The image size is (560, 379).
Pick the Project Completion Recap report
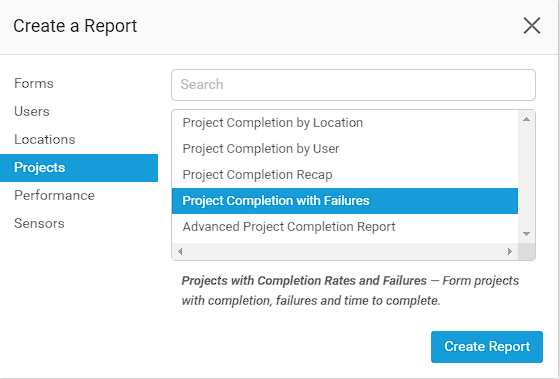[x=345, y=175]
